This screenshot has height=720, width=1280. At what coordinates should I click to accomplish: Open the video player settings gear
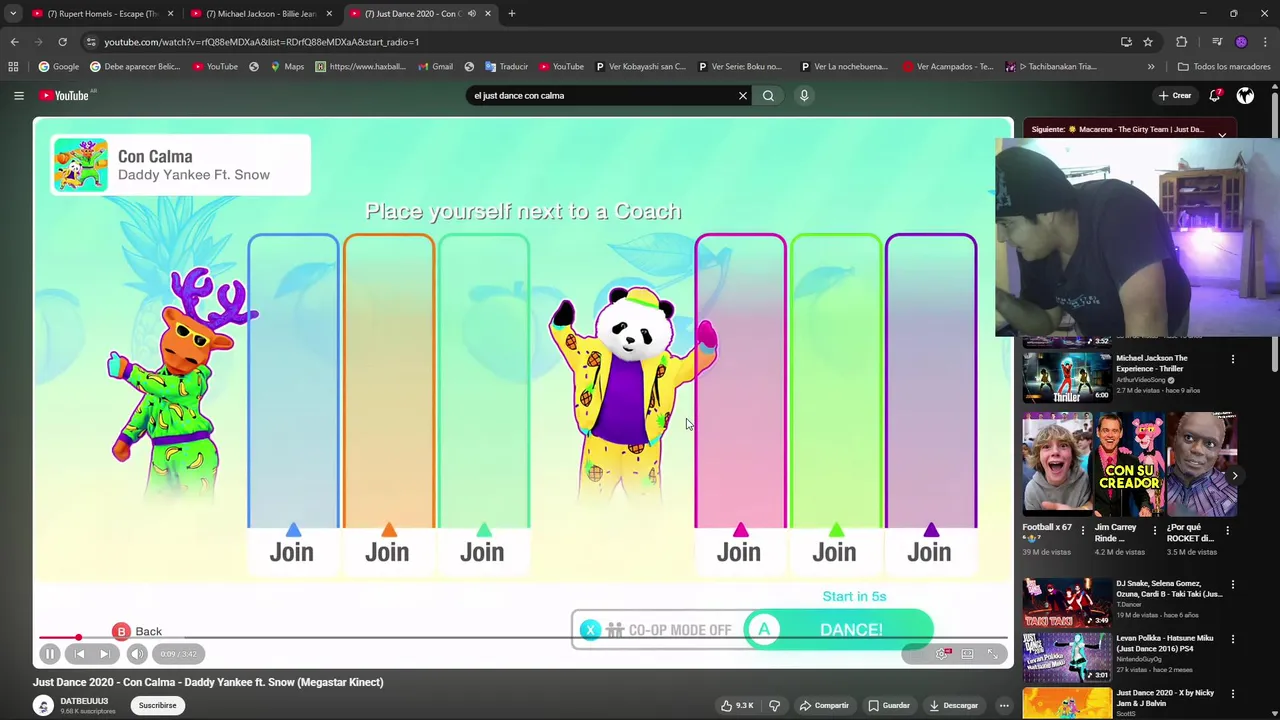click(941, 654)
